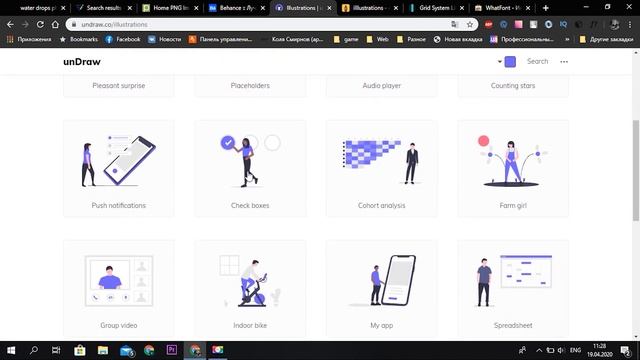Show hidden bookmarks with the chevron
This screenshot has width=640, height=360.
tap(567, 39)
